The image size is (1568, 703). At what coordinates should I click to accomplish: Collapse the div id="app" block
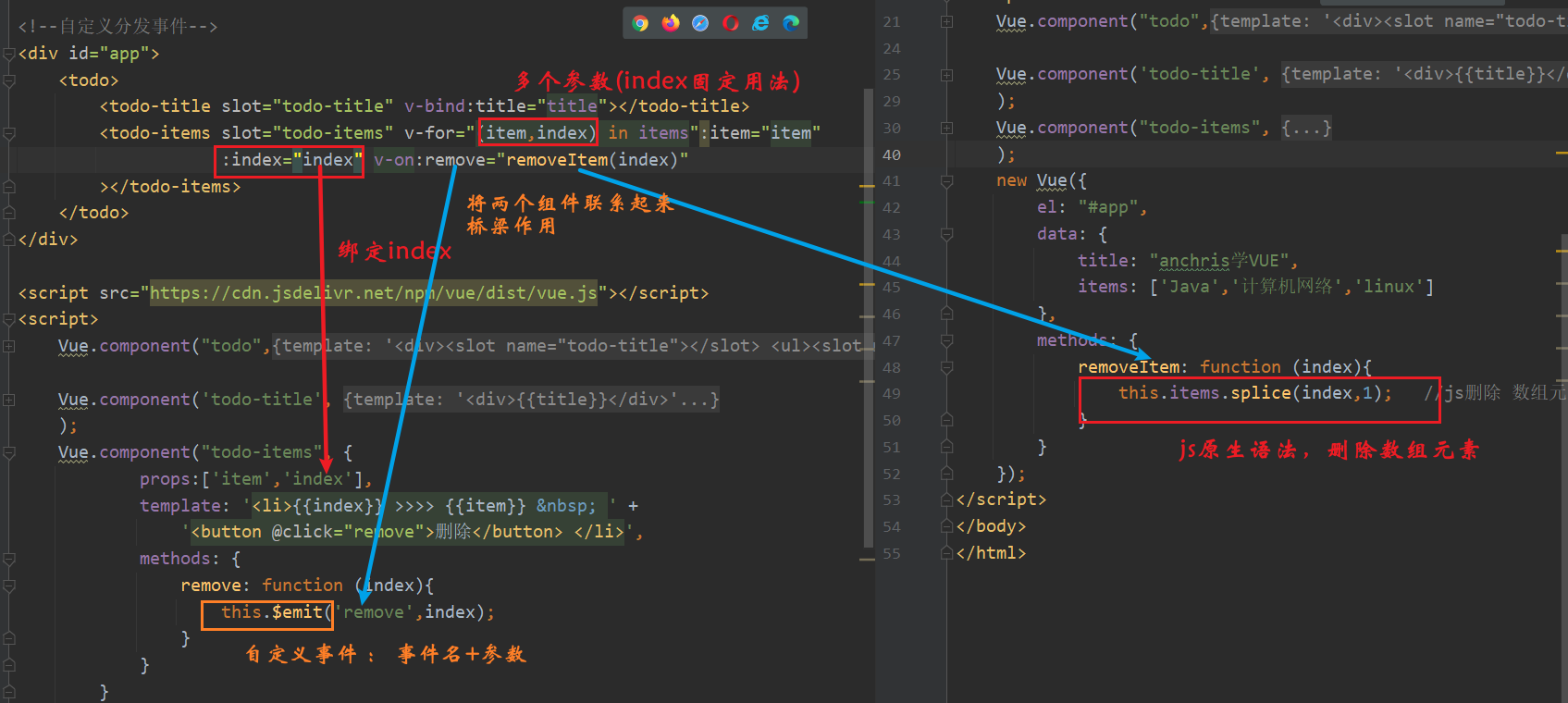[x=8, y=54]
